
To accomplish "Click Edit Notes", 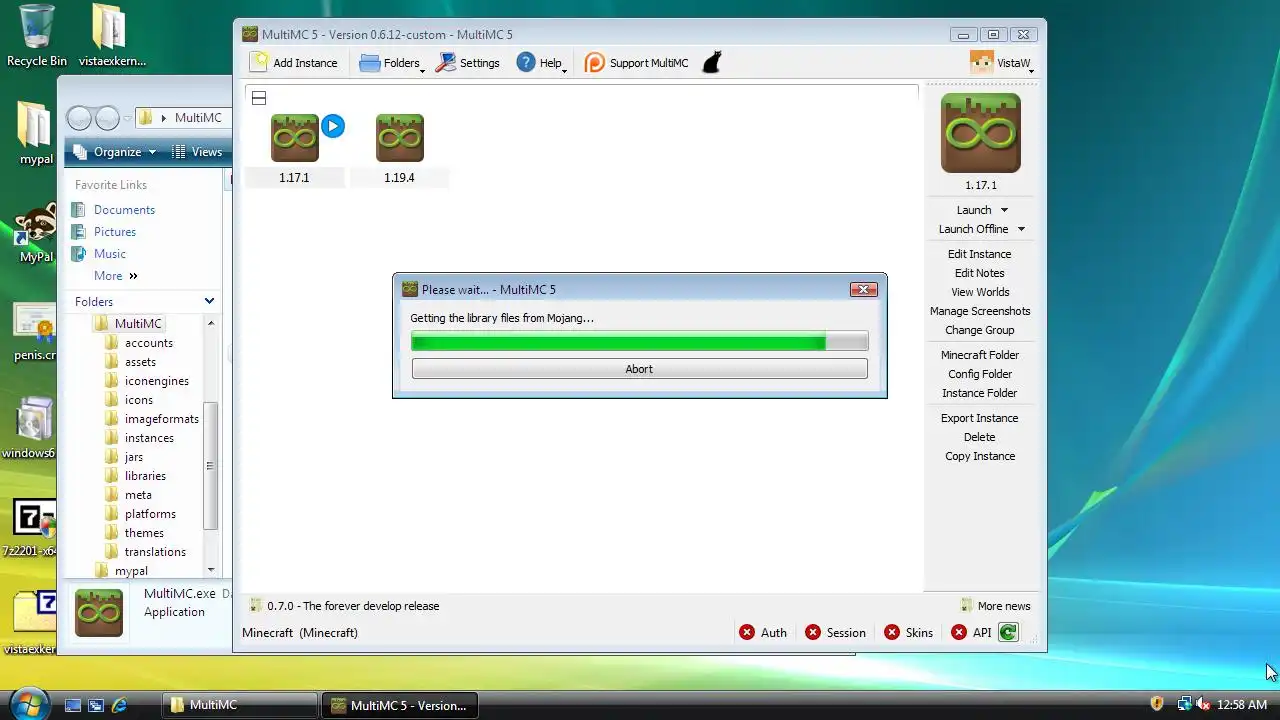I will tap(980, 273).
